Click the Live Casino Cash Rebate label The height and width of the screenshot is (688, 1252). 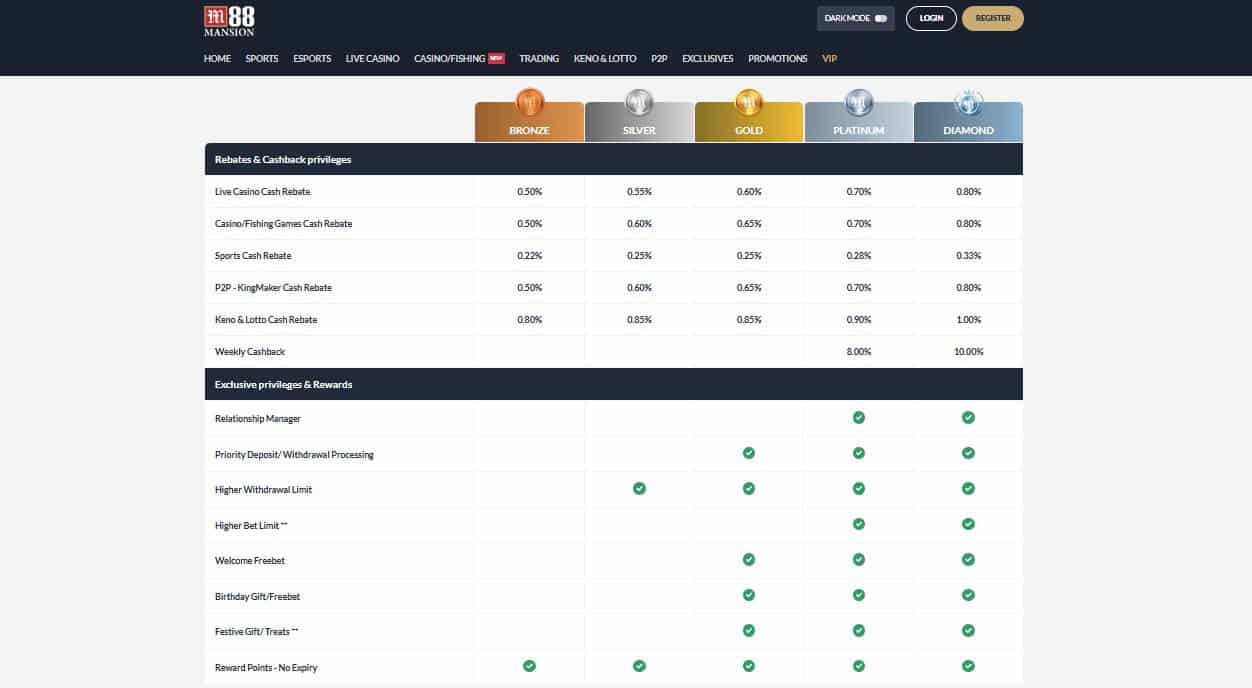pyautogui.click(x=263, y=192)
